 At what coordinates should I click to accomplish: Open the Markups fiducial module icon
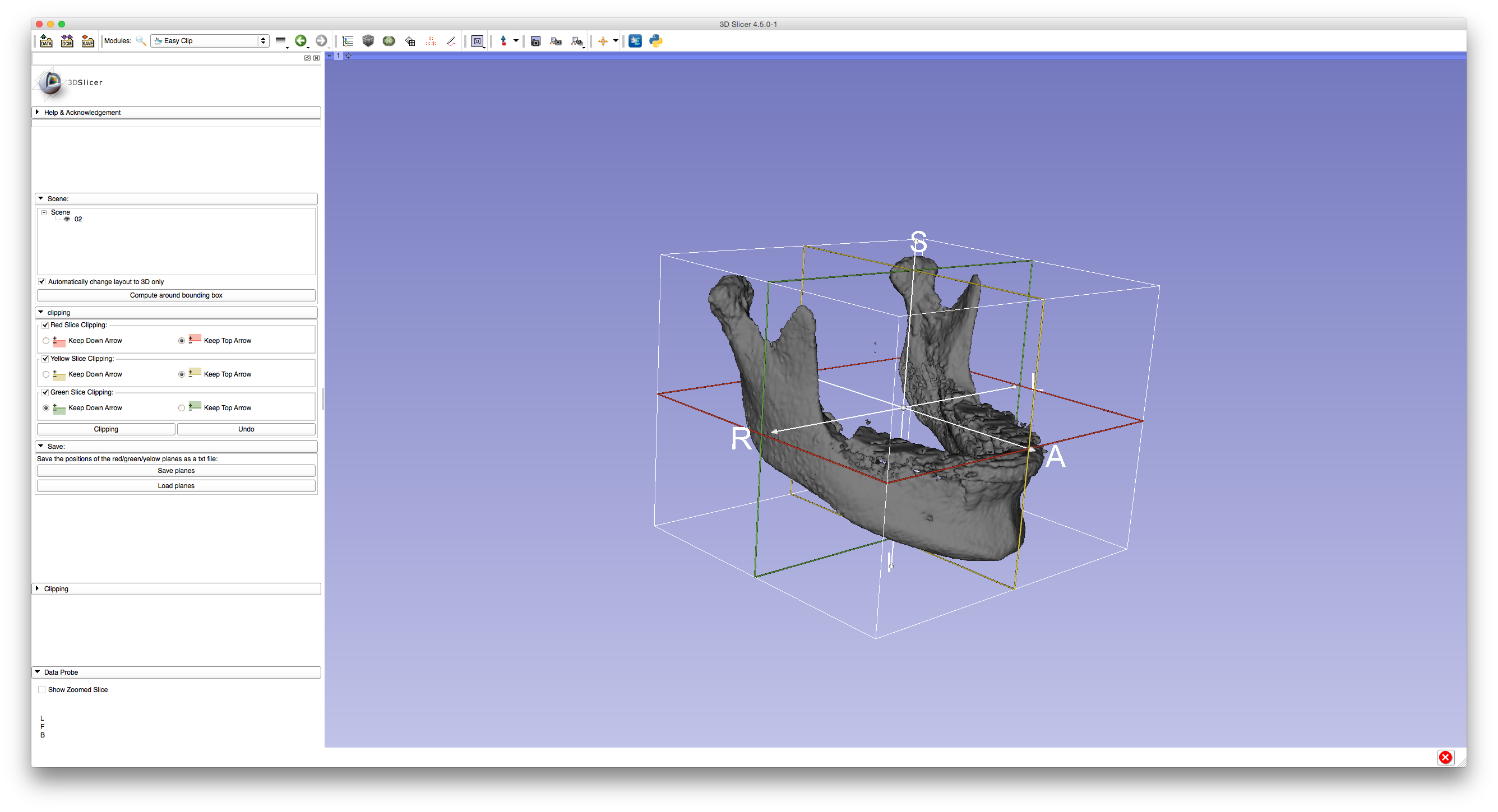tap(431, 41)
